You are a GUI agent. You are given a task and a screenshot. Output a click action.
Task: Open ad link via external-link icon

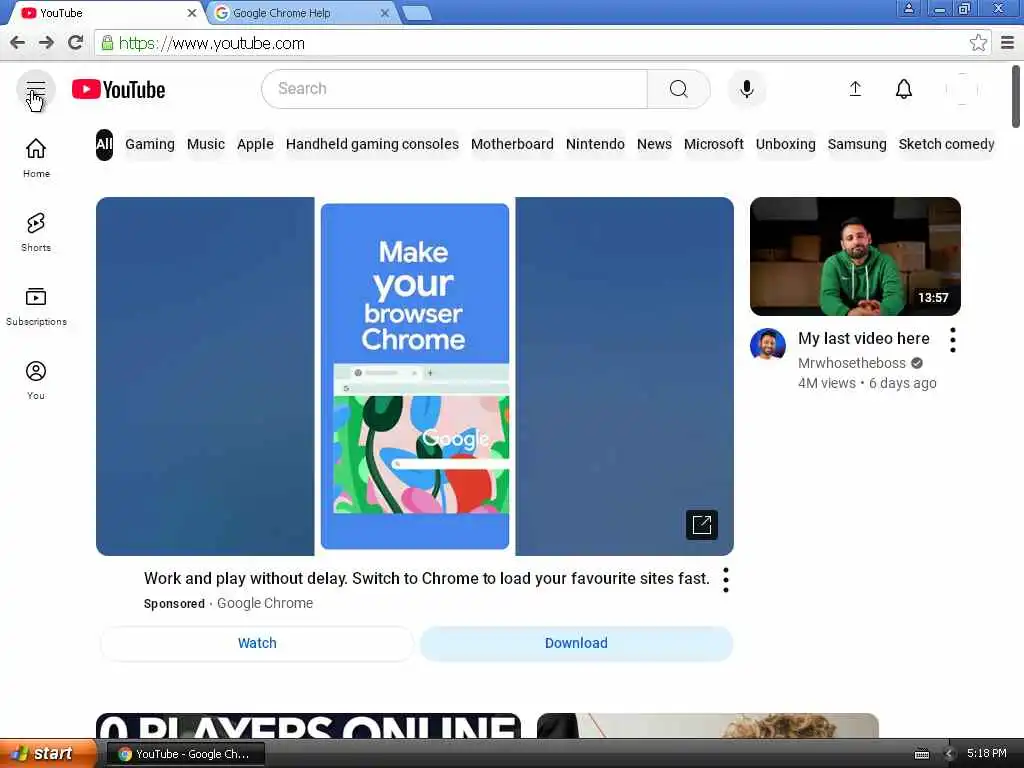702,524
